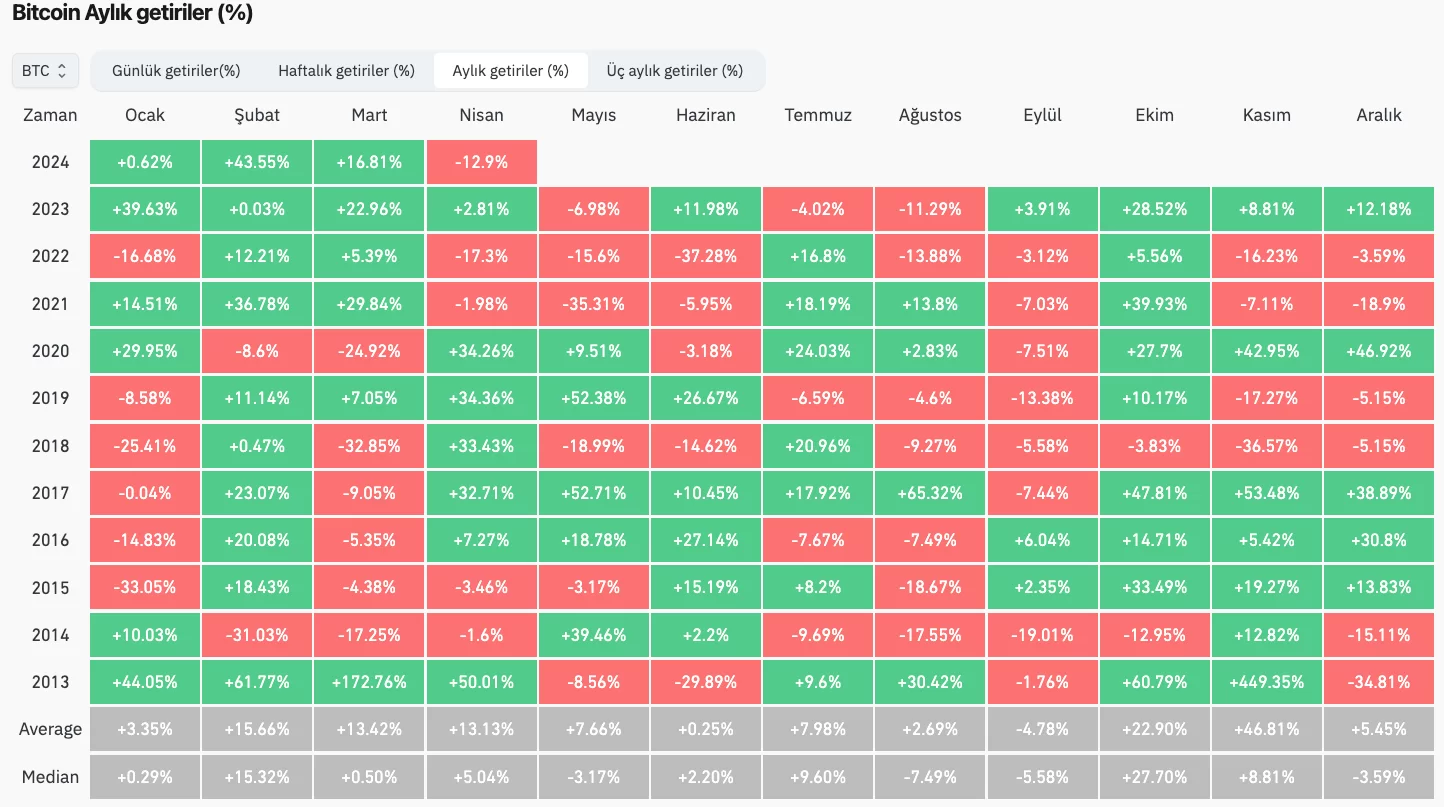Screen dimensions: 1444x807
Task: Select the 2024 Nisan -12.9% cell
Action: [481, 162]
